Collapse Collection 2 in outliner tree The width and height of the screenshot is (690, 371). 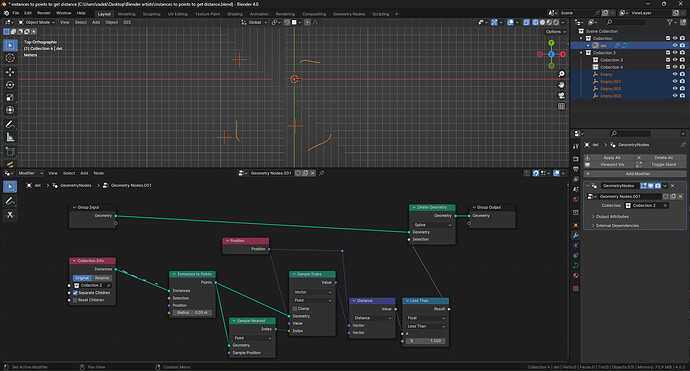coord(581,53)
